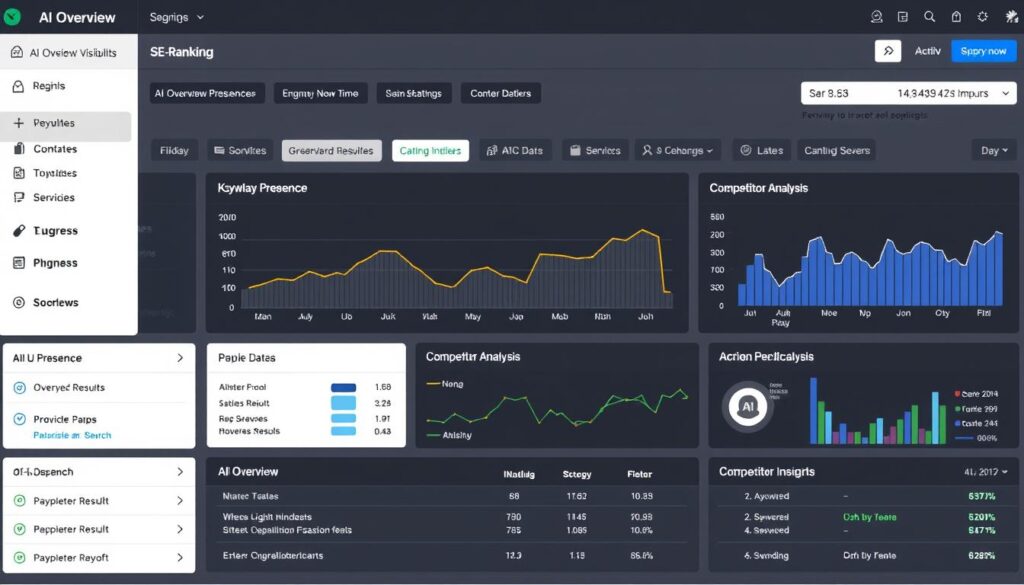Viewport: 1024px width, 585px height.
Task: Select the Greervard Resultes tab
Action: point(331,150)
